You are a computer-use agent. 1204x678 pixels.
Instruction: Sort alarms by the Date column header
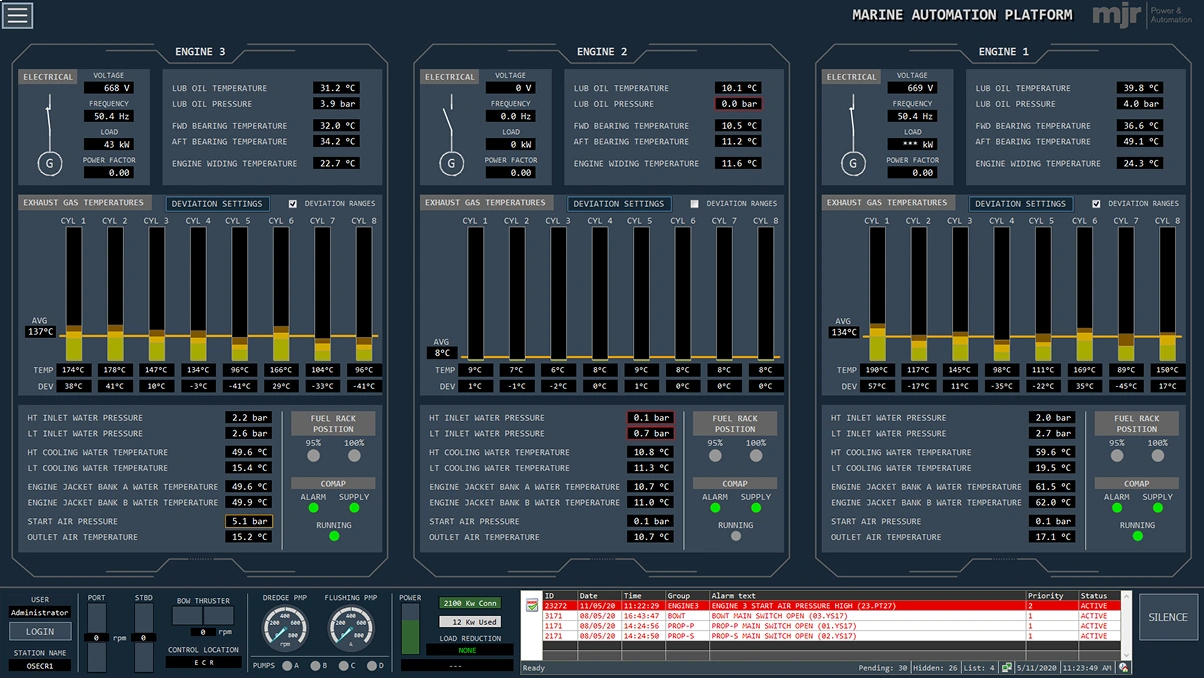tap(599, 595)
